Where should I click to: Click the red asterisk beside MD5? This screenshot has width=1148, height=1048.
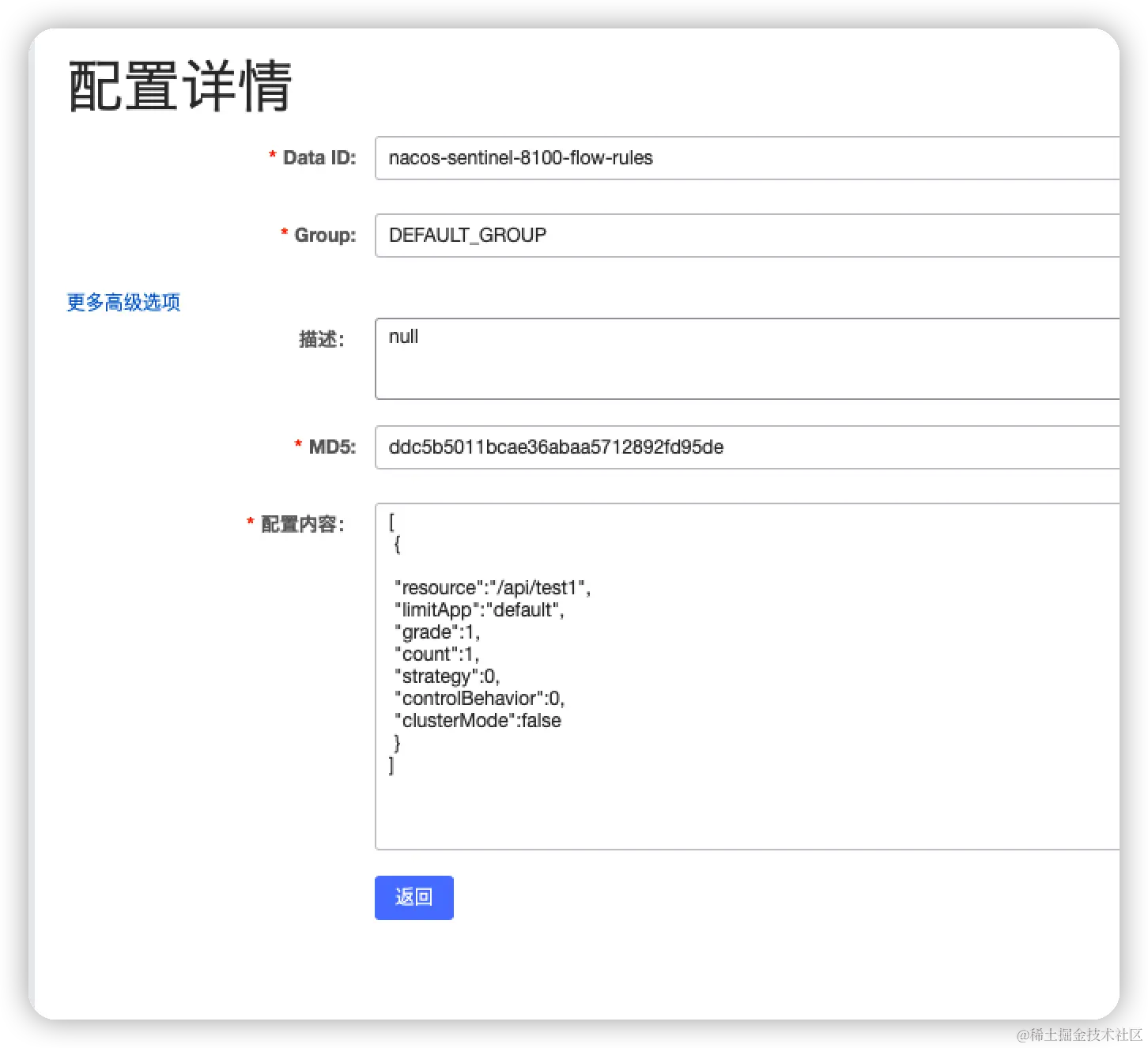[x=297, y=447]
